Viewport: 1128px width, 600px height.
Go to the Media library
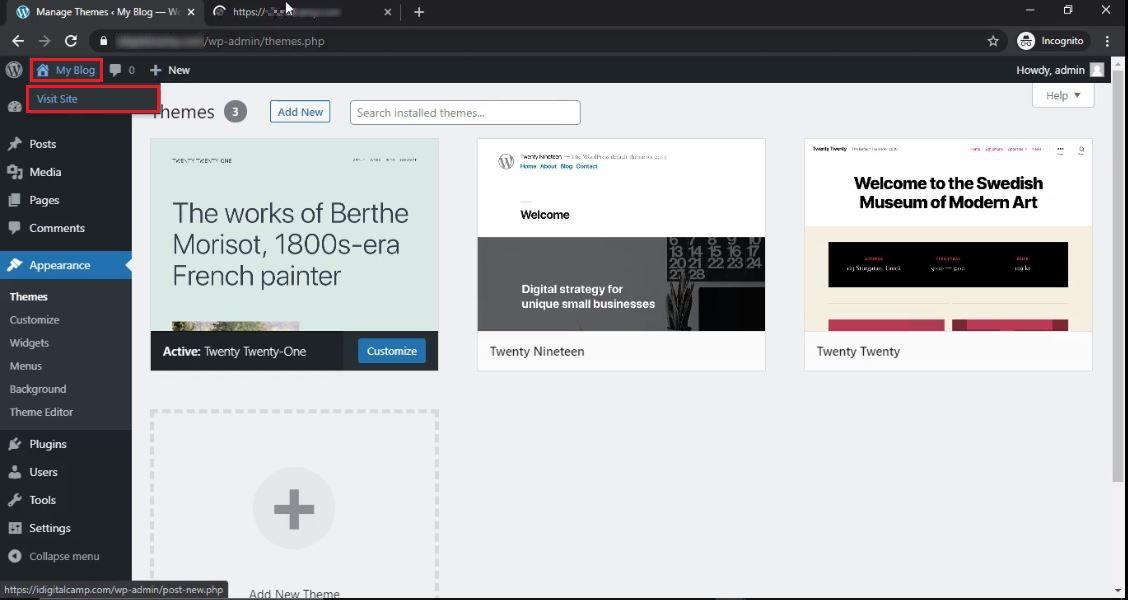(x=45, y=172)
